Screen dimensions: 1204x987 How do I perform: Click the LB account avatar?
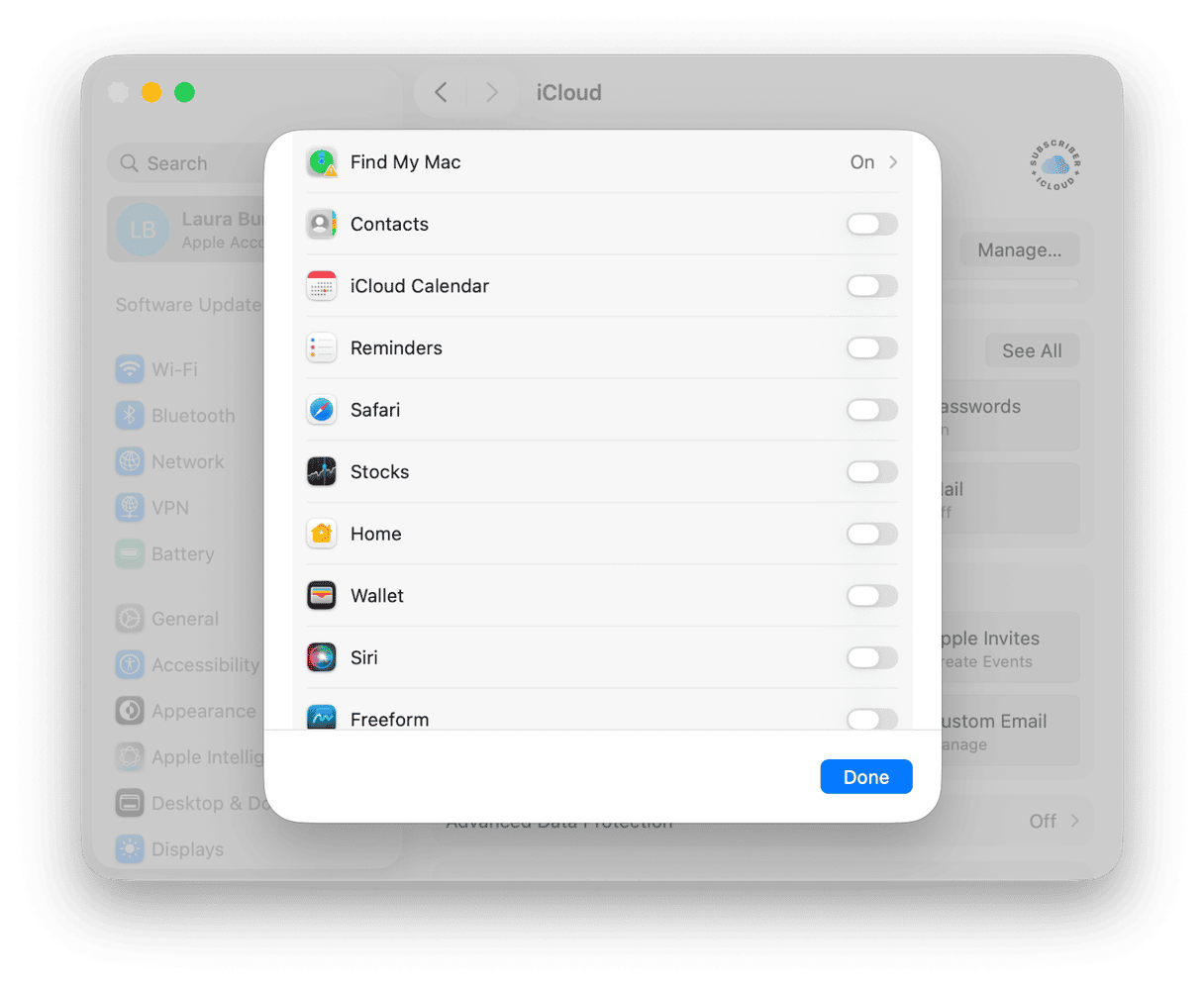(143, 230)
